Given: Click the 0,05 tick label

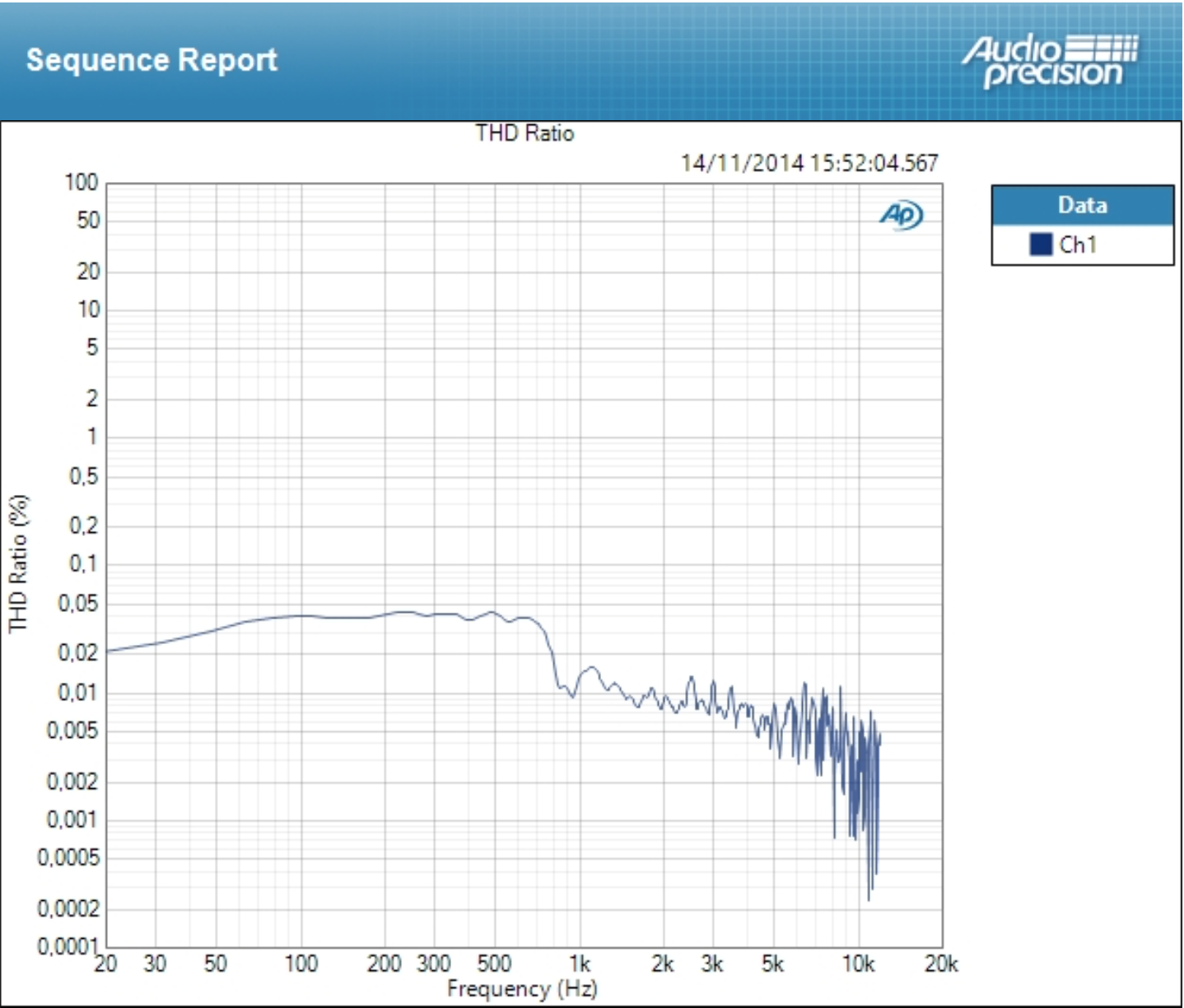Looking at the screenshot, I should (x=78, y=604).
